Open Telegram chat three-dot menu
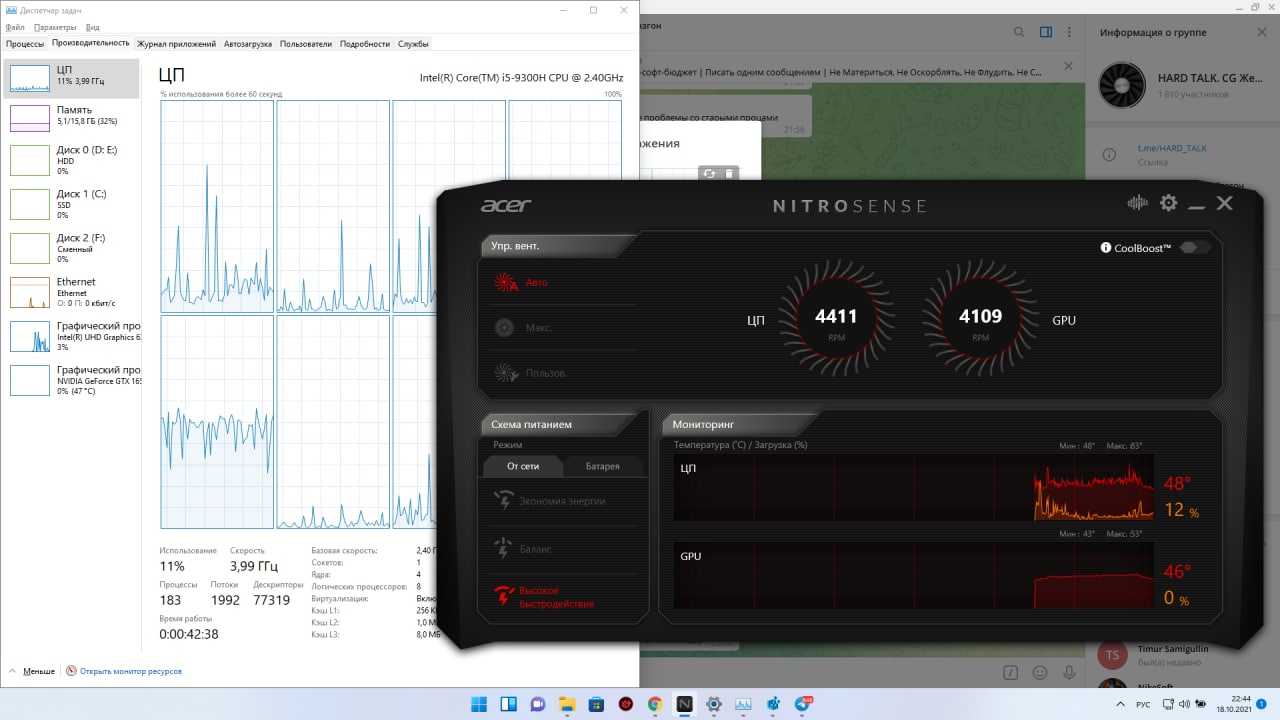 coord(1071,32)
